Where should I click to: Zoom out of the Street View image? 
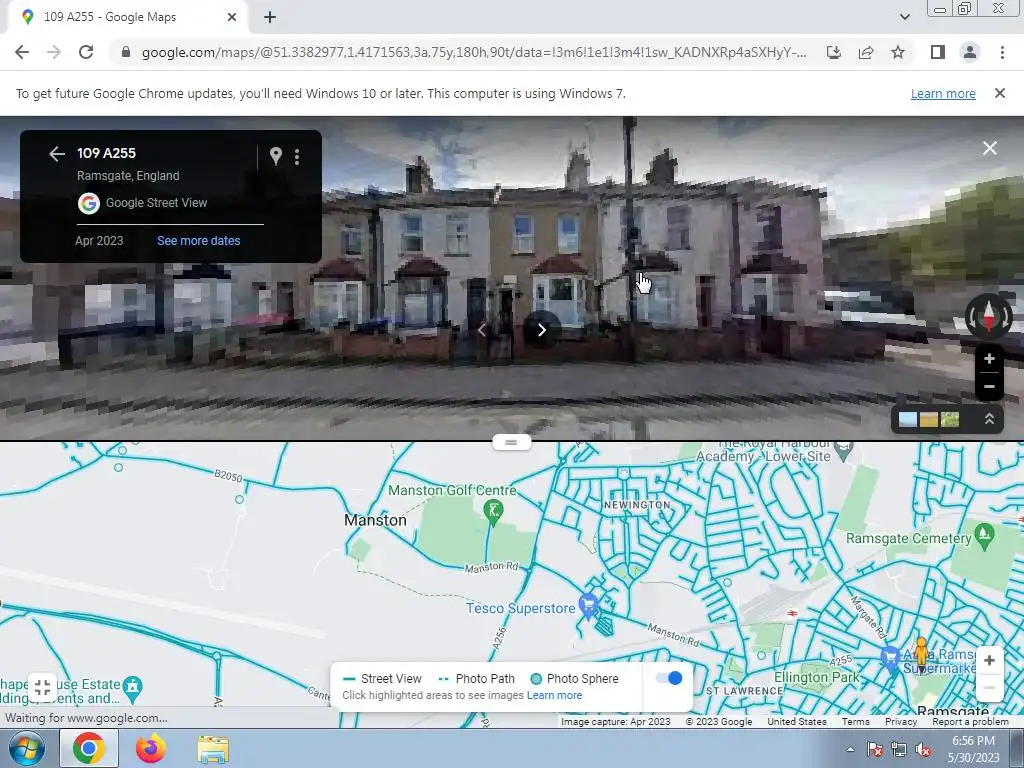tap(989, 387)
